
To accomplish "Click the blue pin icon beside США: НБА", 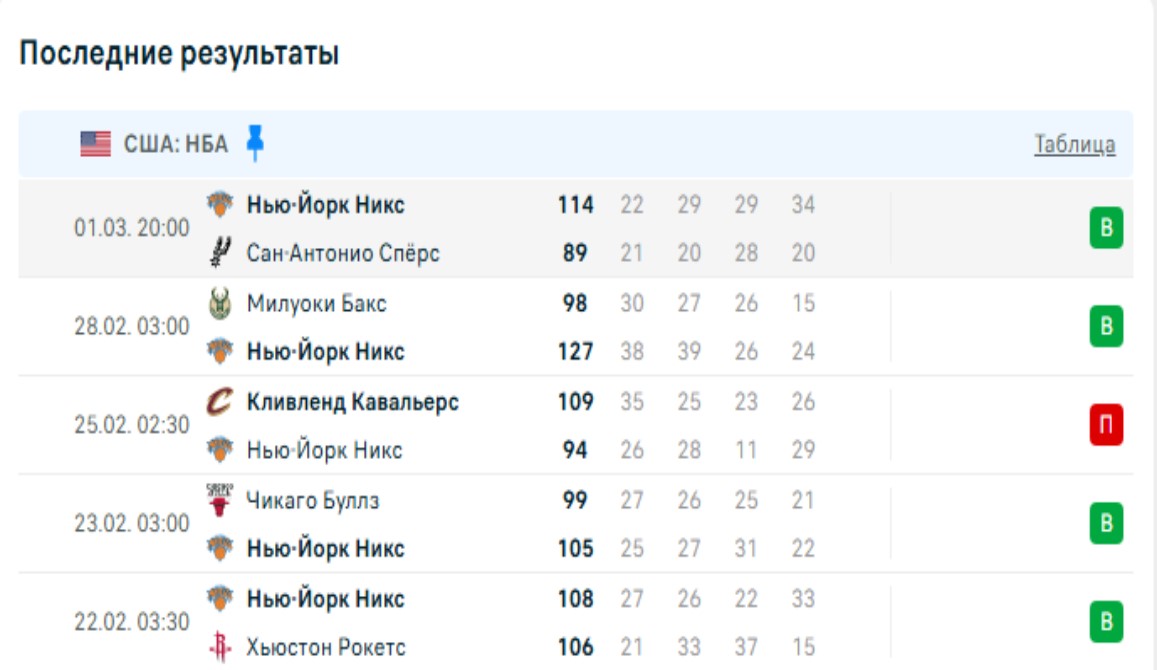I will pos(255,144).
